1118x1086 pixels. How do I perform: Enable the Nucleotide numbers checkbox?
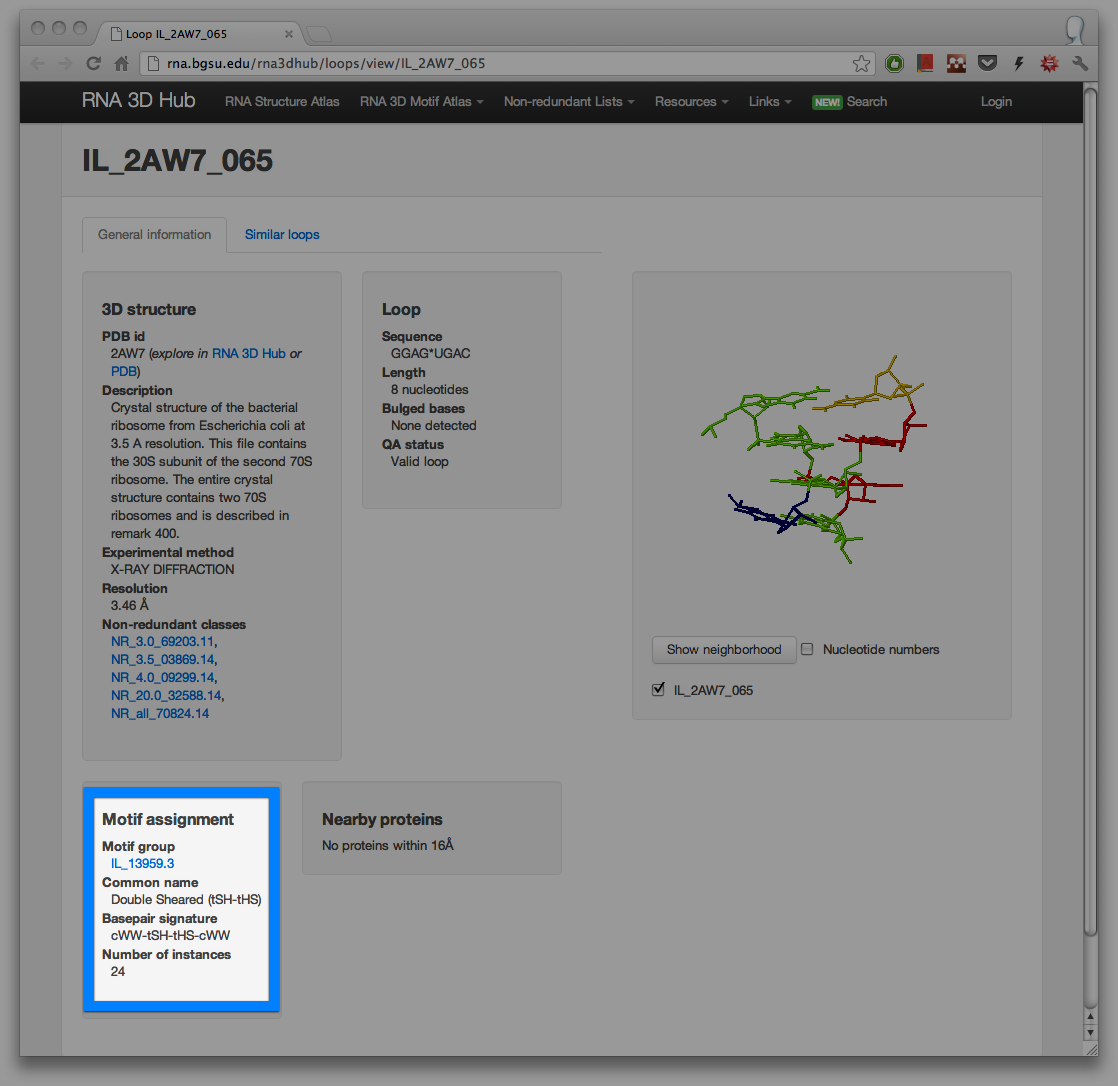tap(808, 649)
